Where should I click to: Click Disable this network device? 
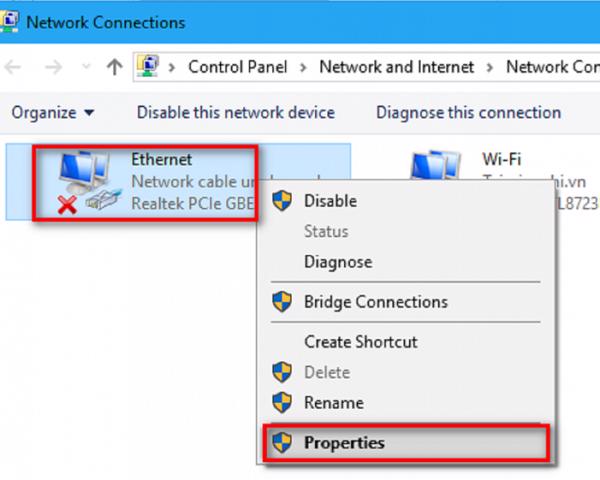click(235, 112)
